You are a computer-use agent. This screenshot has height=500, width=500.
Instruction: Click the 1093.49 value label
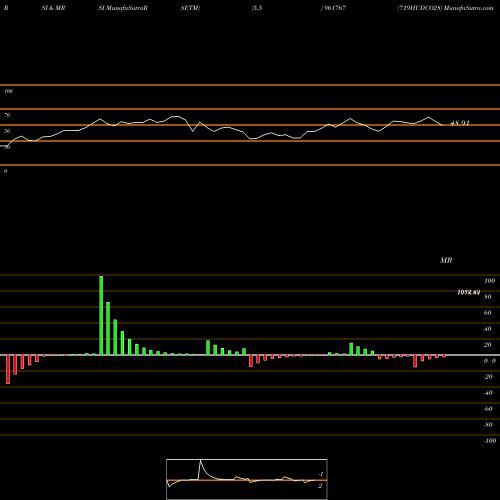pyautogui.click(x=469, y=292)
